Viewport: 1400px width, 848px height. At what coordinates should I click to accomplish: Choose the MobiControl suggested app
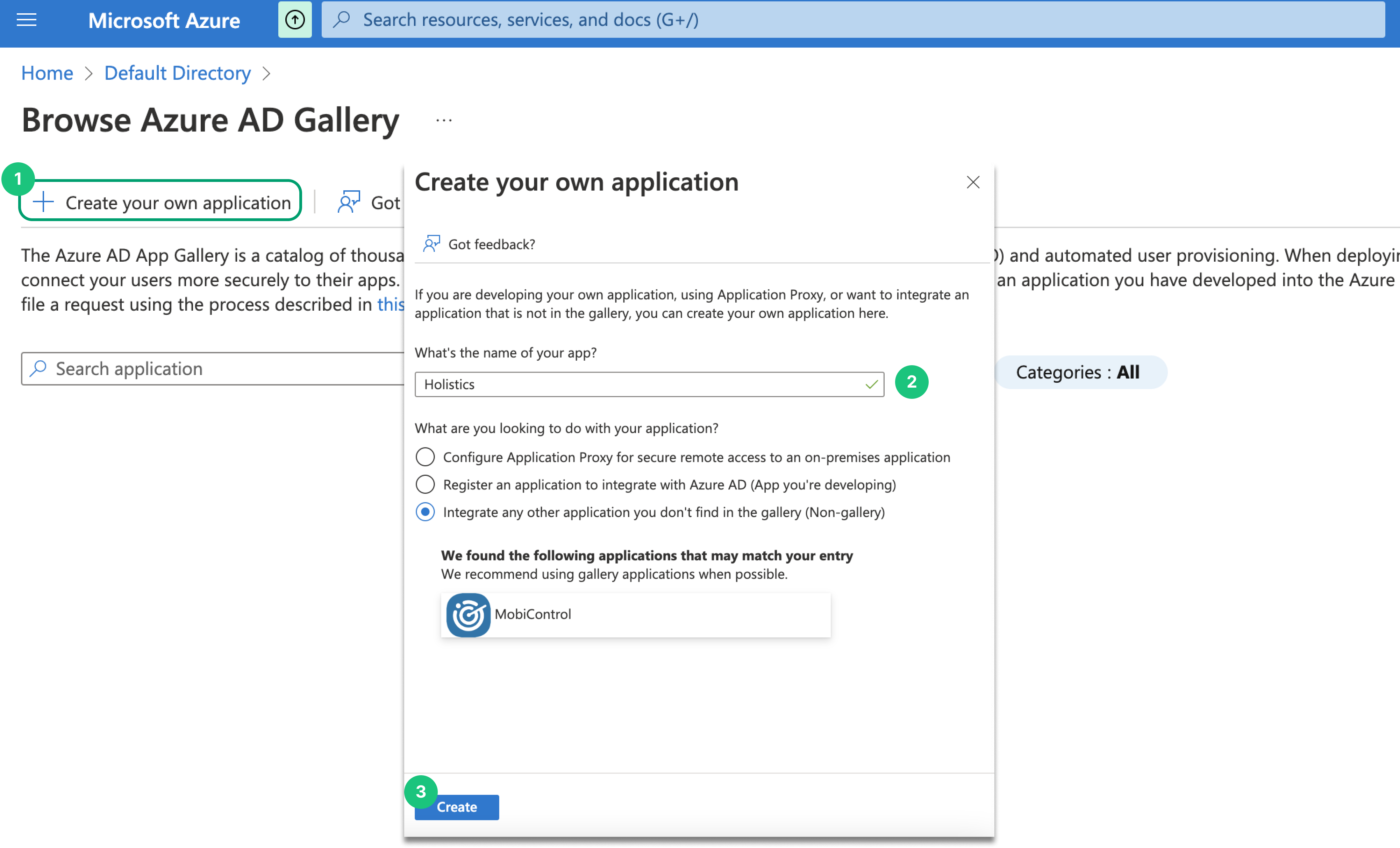pyautogui.click(x=635, y=615)
